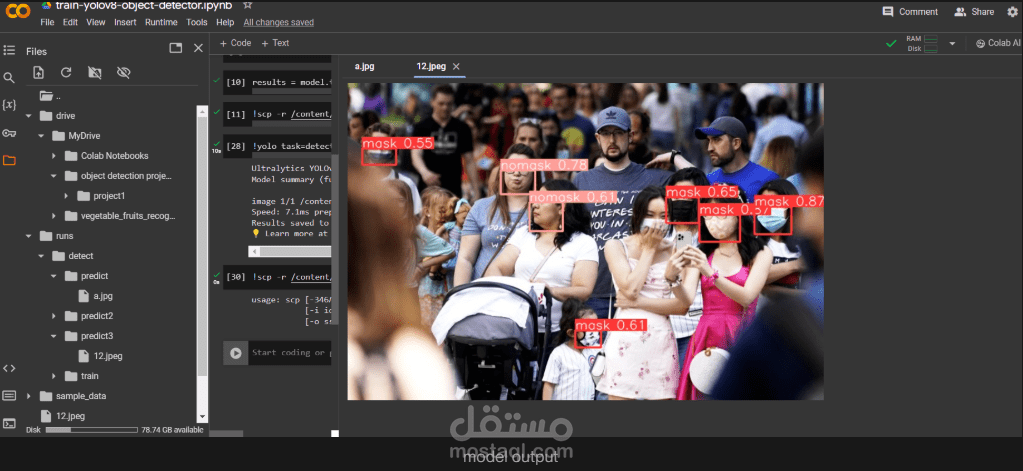Open the Help menu
The image size is (1023, 471).
[225, 22]
